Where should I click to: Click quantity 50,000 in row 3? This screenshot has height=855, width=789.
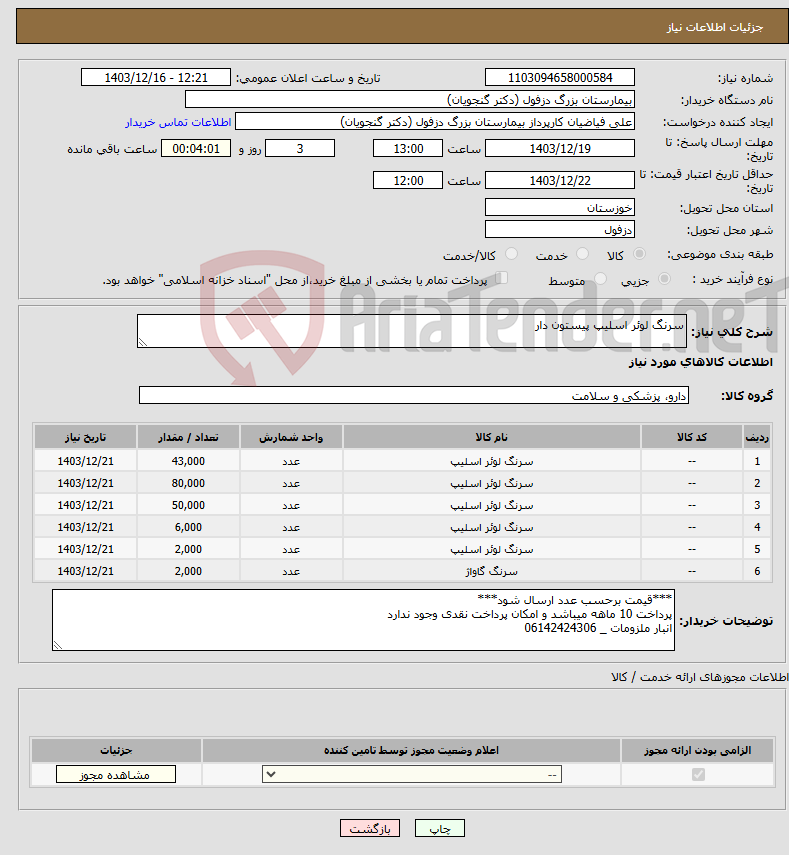tap(188, 505)
